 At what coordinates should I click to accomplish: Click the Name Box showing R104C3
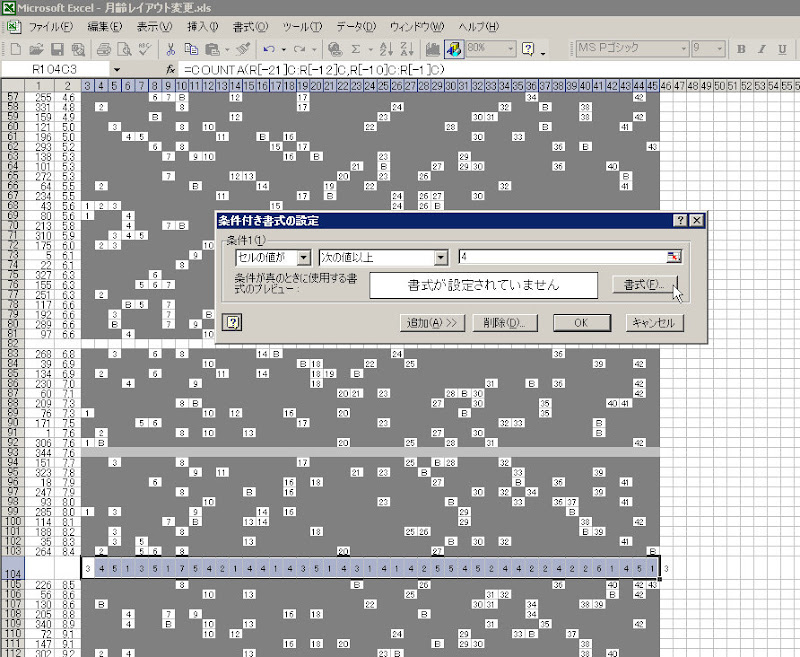point(55,69)
